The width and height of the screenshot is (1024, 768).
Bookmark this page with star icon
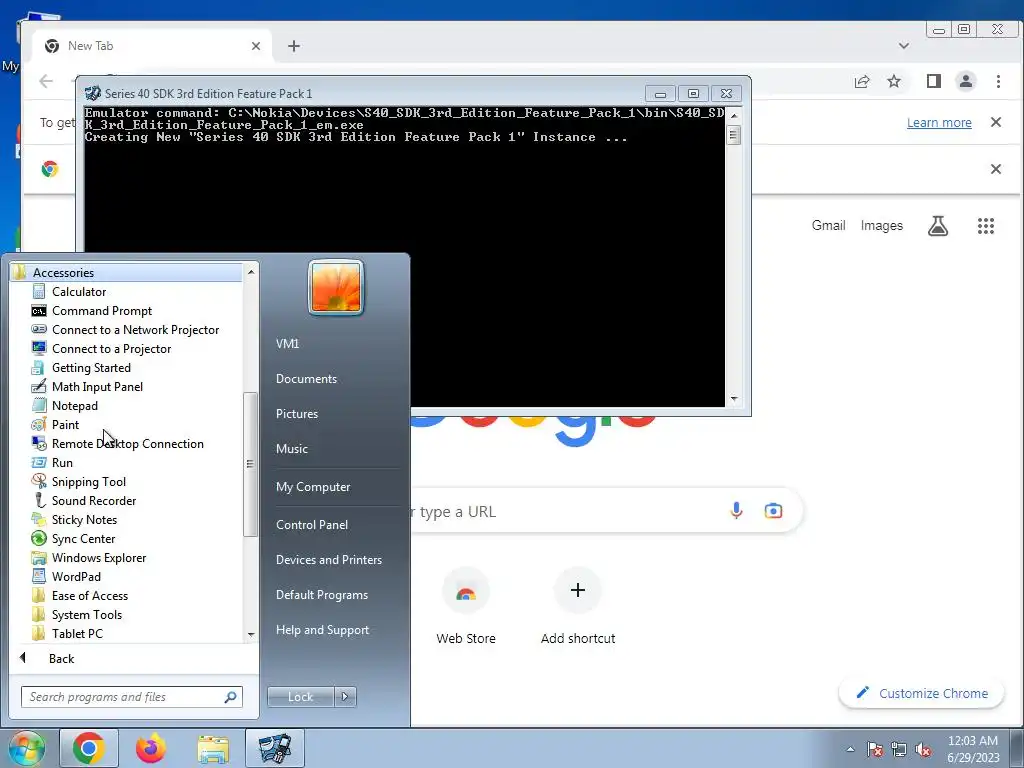[894, 81]
